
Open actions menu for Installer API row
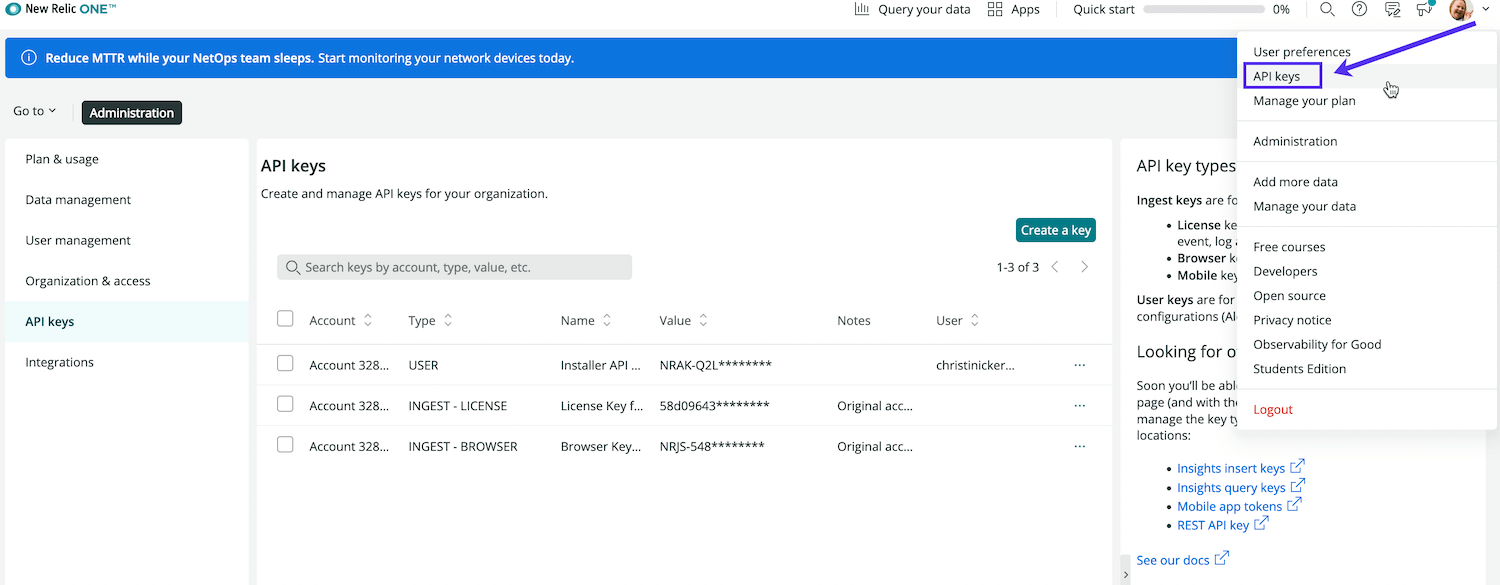click(x=1079, y=365)
